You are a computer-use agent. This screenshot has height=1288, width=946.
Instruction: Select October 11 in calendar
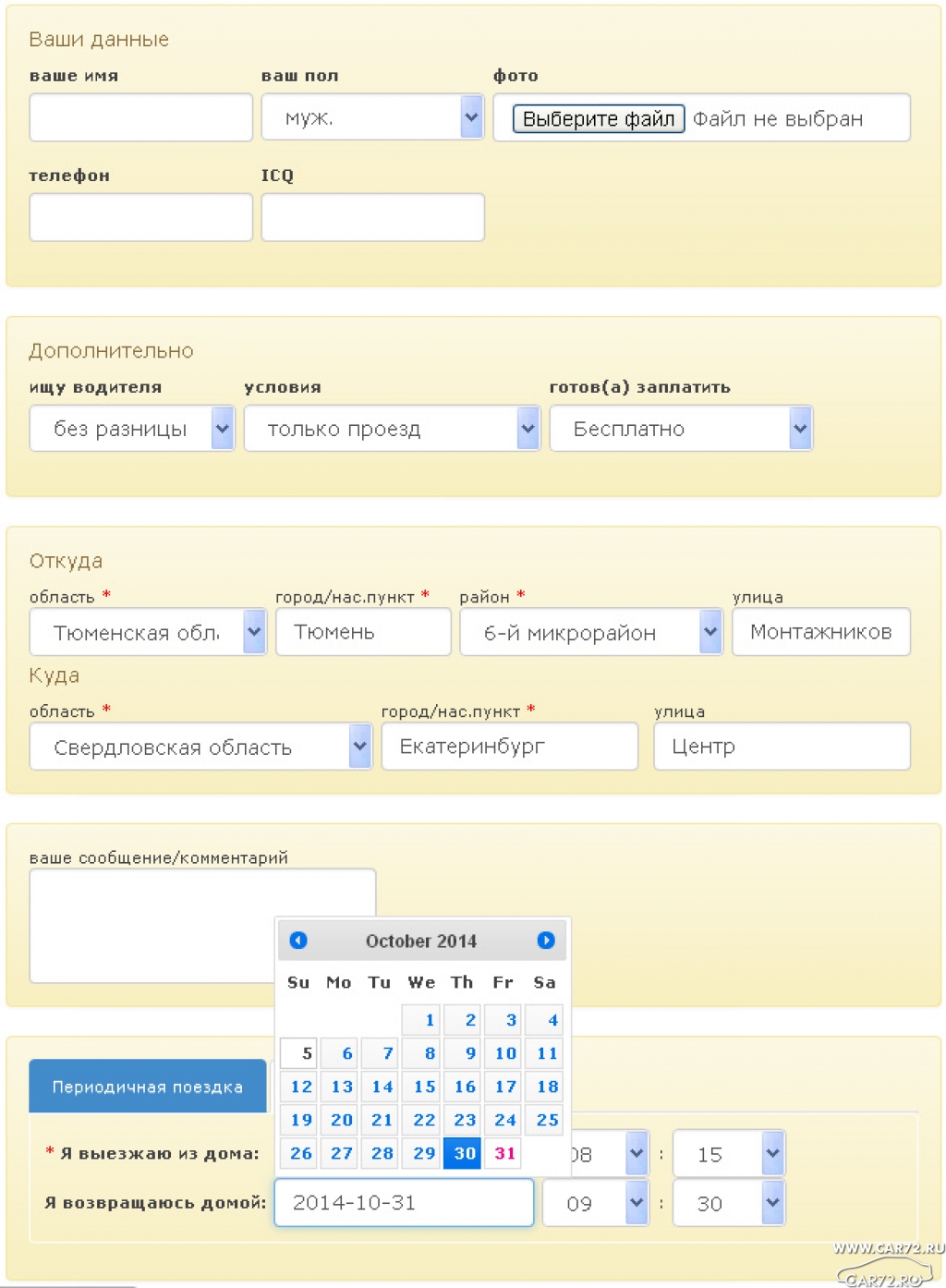(543, 1053)
